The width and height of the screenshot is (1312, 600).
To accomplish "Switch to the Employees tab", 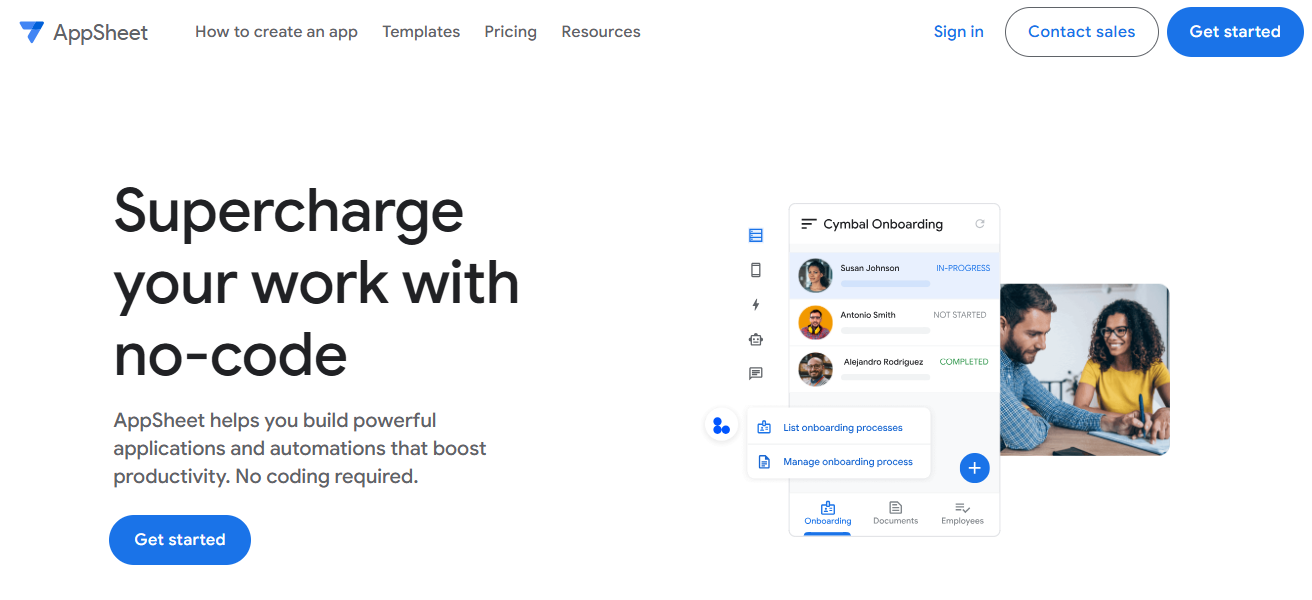I will (x=962, y=514).
